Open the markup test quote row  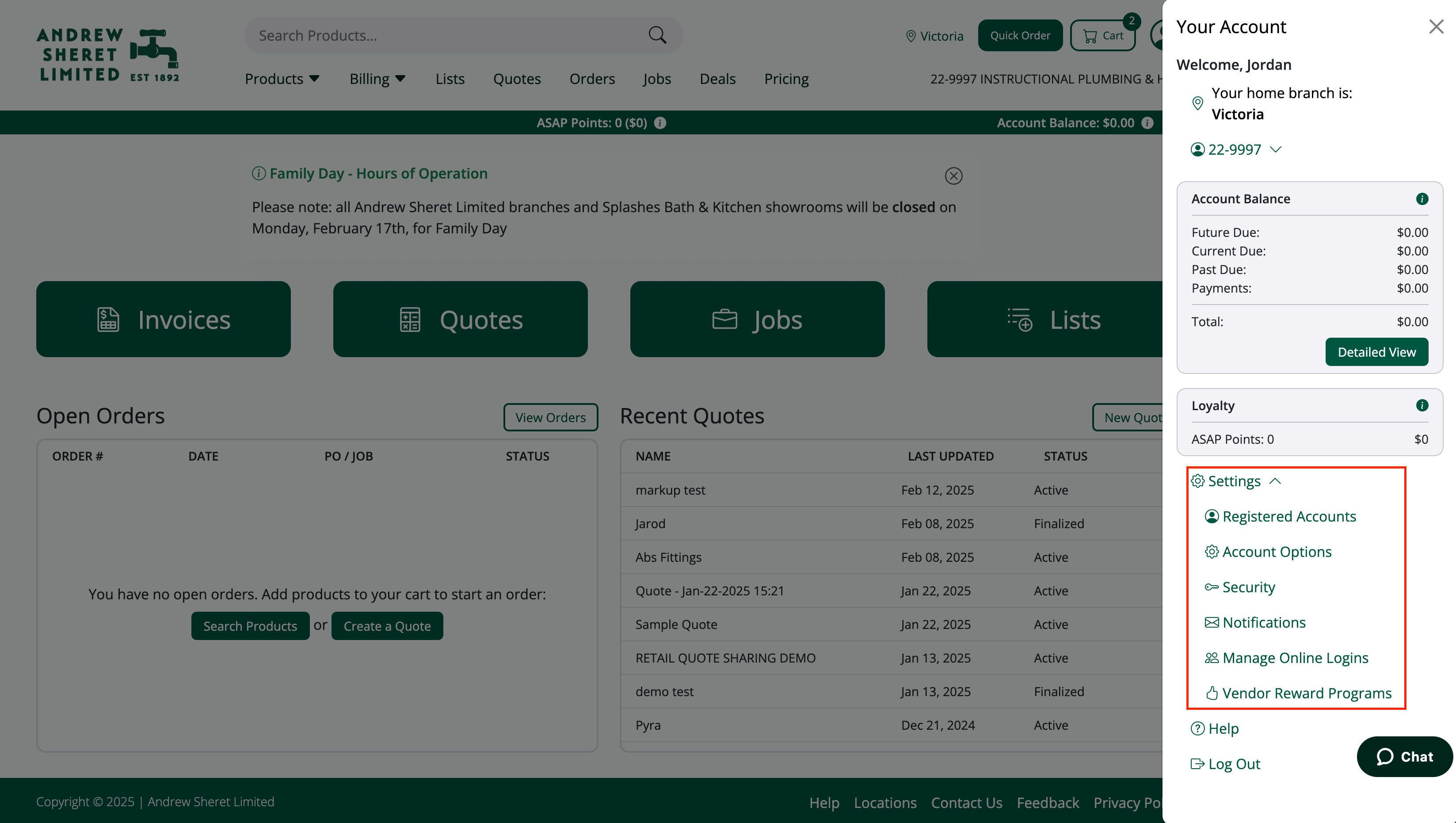click(x=892, y=490)
